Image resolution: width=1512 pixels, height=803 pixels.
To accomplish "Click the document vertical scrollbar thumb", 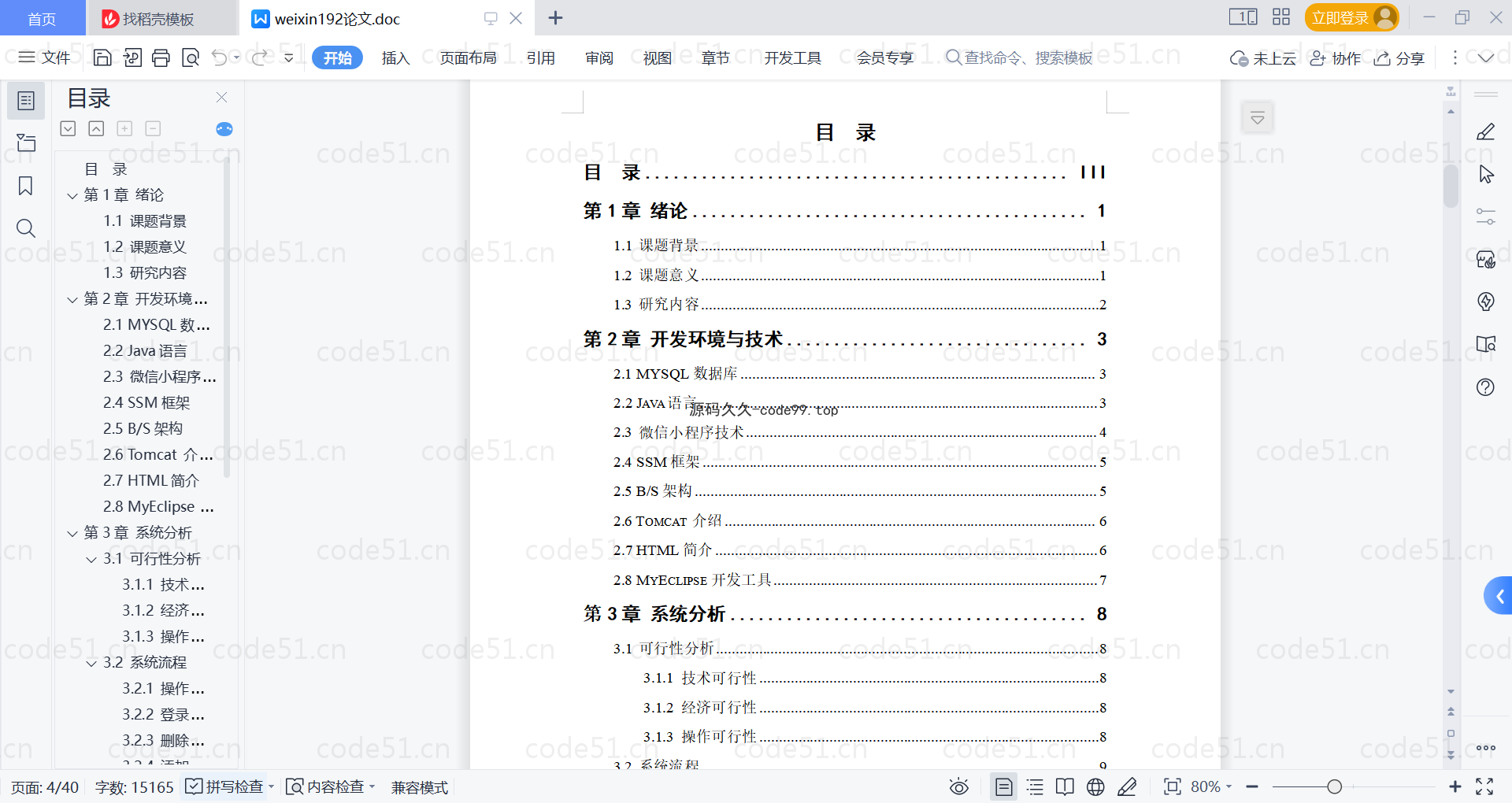I will [1451, 187].
